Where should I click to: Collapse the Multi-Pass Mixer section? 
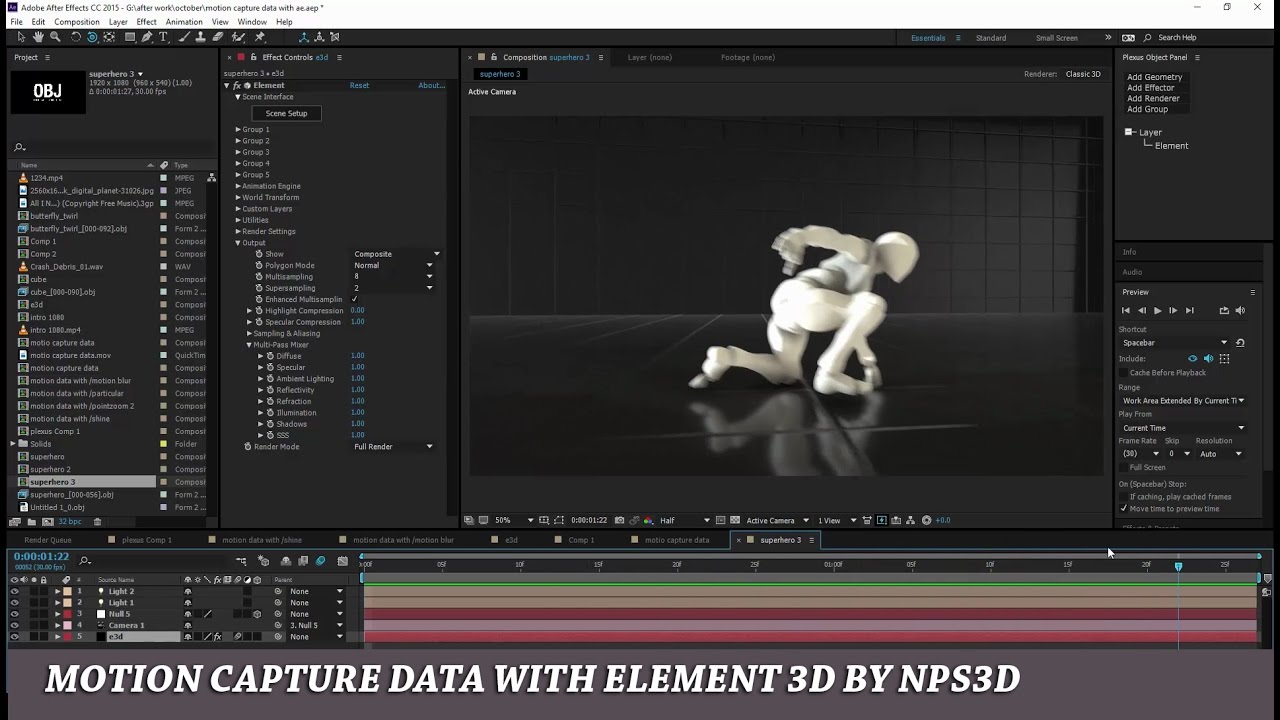[x=249, y=345]
